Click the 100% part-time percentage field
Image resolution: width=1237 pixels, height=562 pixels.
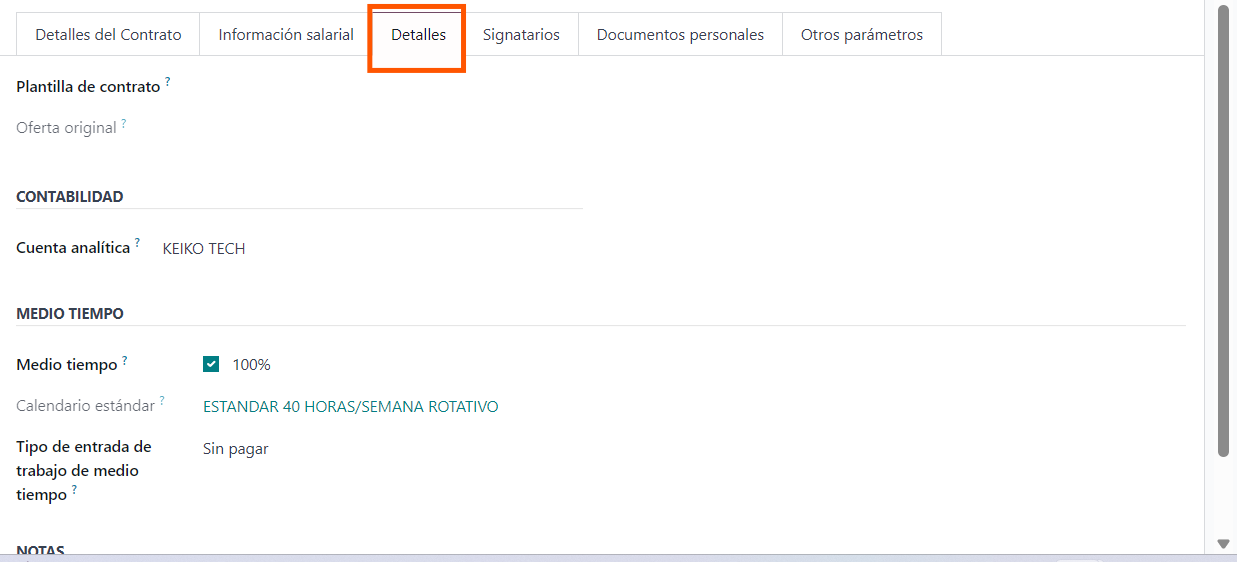tap(252, 365)
